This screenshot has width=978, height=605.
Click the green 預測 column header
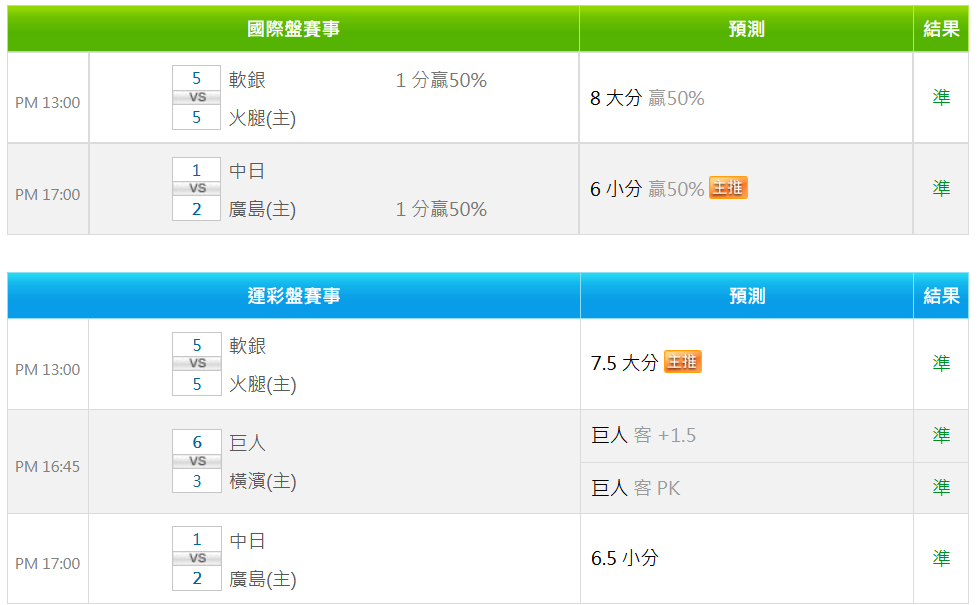[x=746, y=29]
